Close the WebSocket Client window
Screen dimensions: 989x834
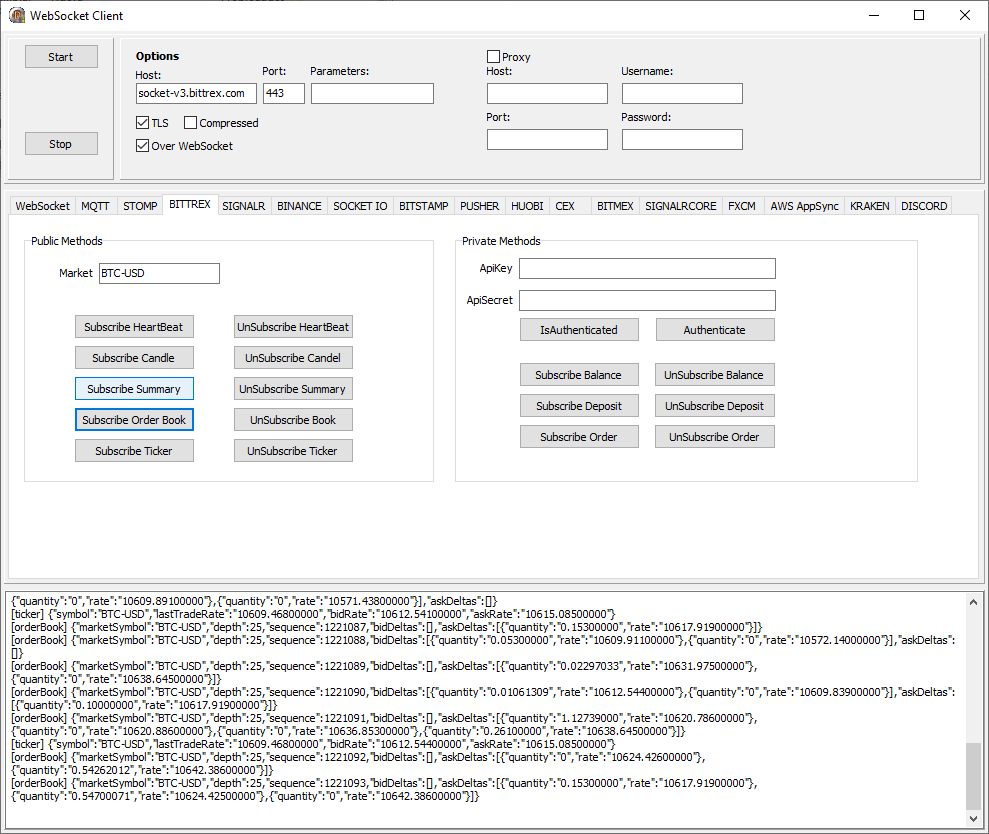coord(964,15)
